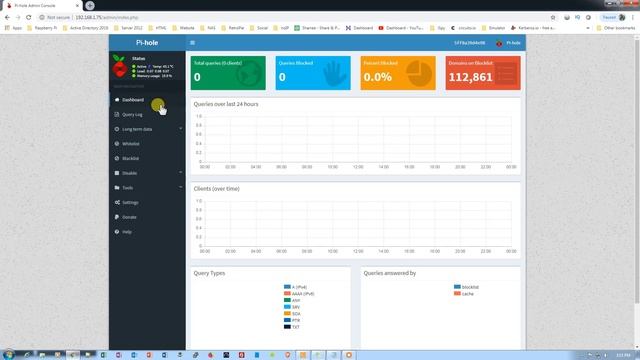Open the Dashboard menu item
The width and height of the screenshot is (640, 360).
tap(147, 100)
